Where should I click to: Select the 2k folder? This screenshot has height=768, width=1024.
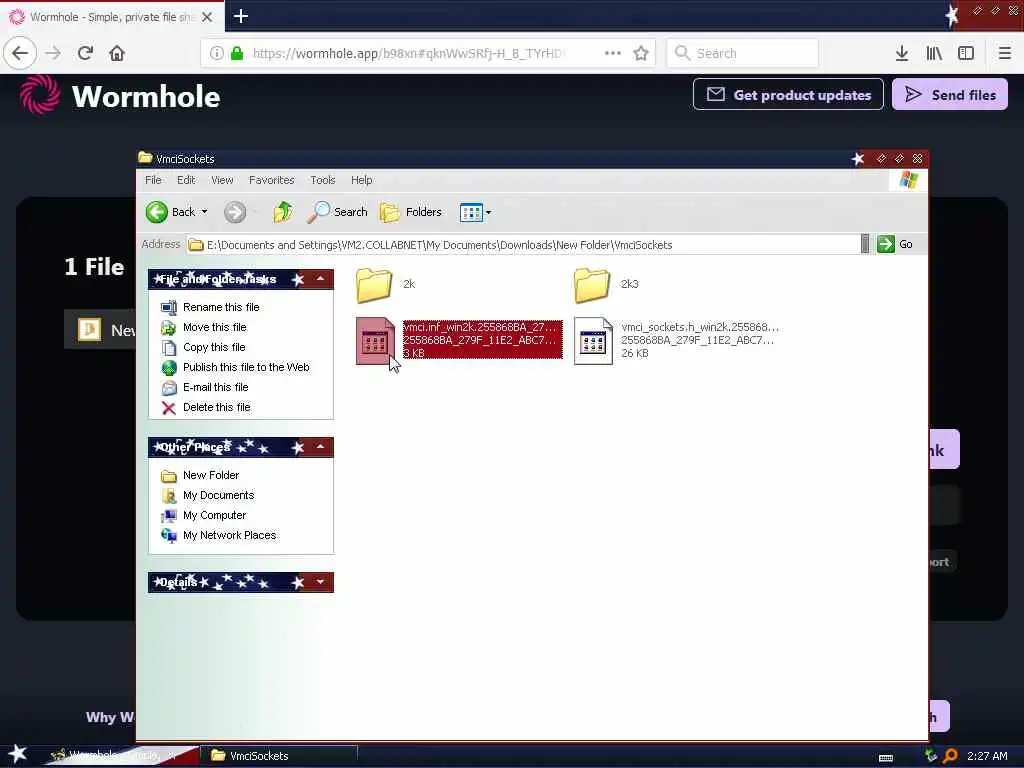374,285
